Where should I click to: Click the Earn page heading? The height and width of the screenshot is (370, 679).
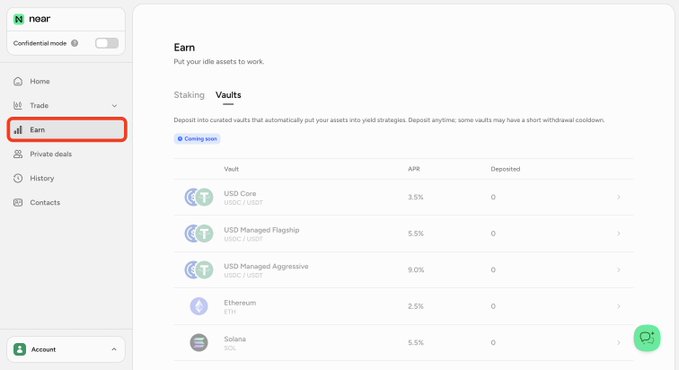tap(184, 48)
